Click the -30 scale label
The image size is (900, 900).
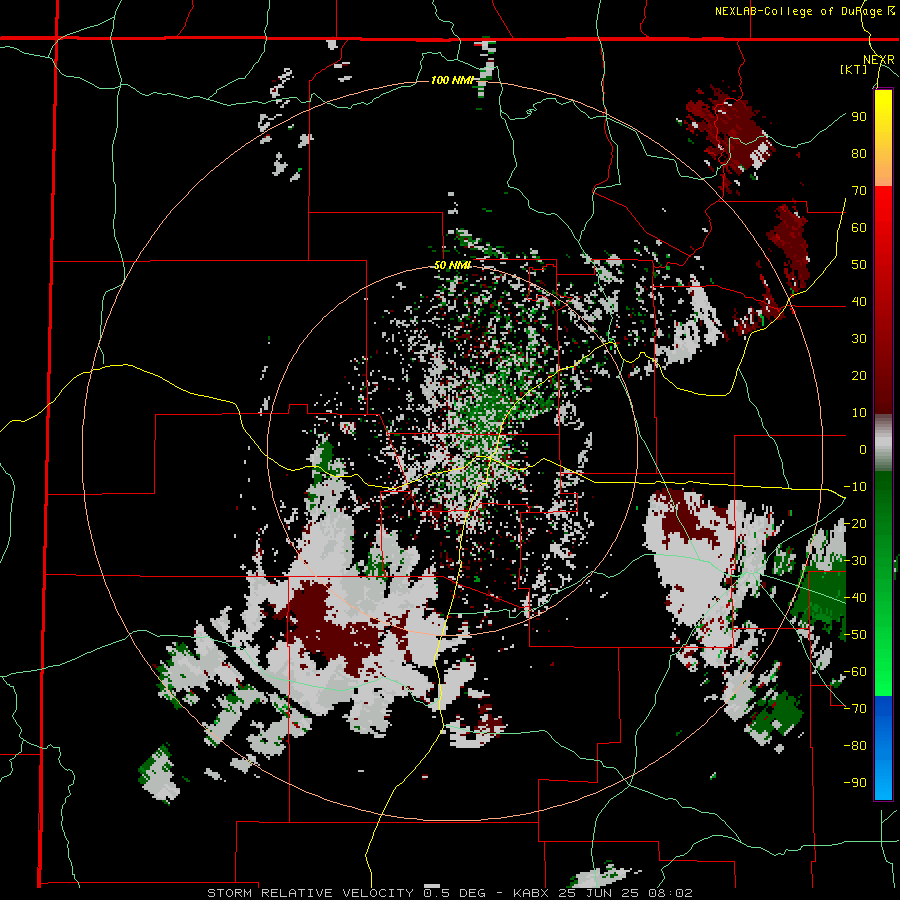coord(855,561)
